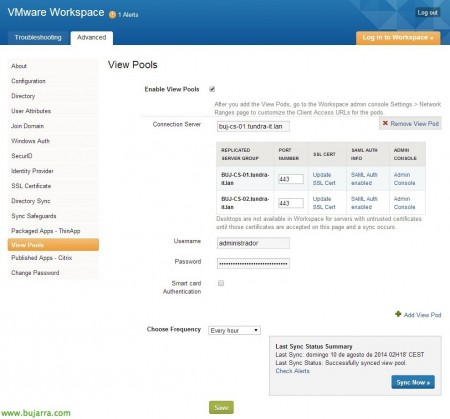Open the Choose Frequency dropdown

click(x=234, y=330)
